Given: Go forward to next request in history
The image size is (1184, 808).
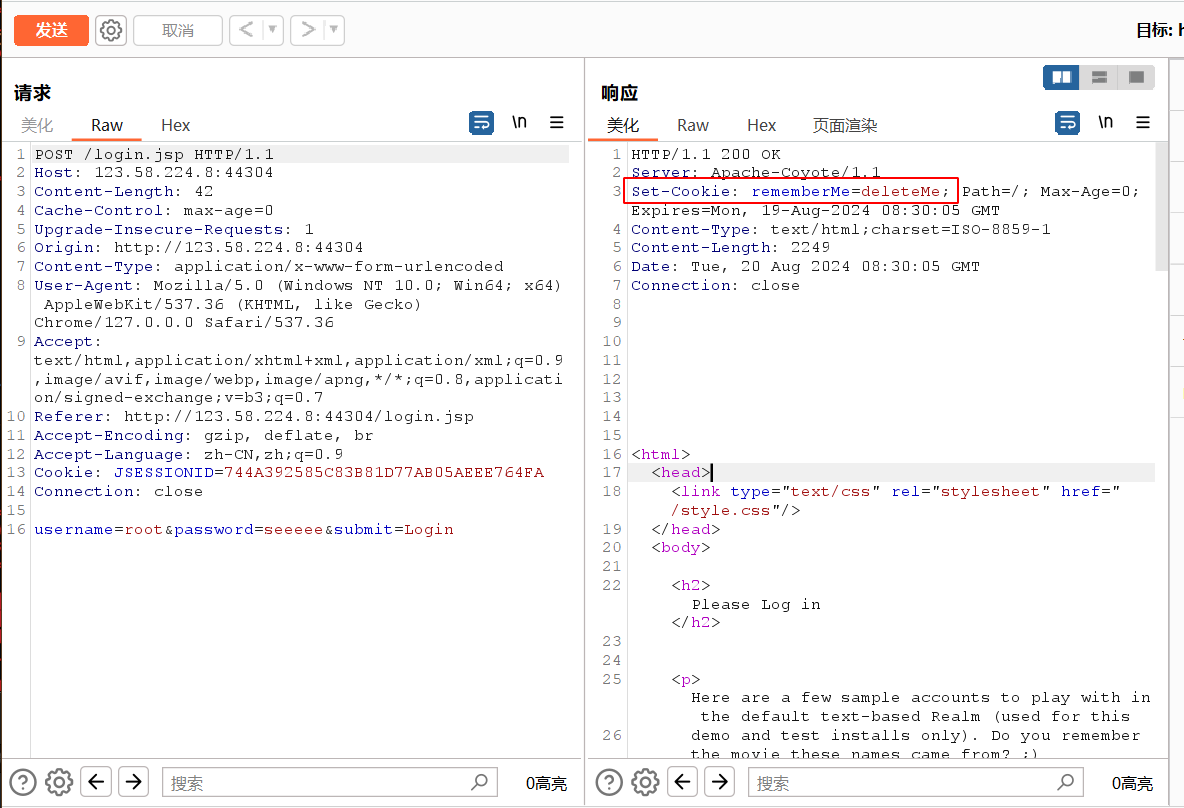Looking at the screenshot, I should [307, 30].
